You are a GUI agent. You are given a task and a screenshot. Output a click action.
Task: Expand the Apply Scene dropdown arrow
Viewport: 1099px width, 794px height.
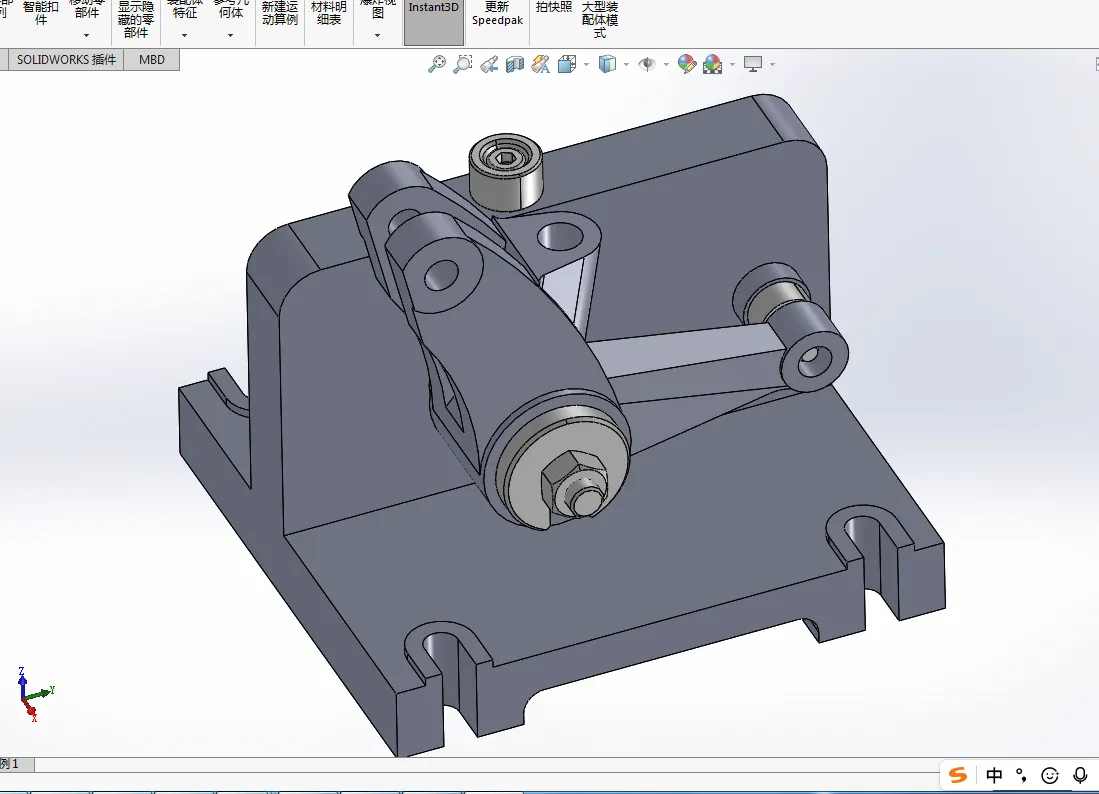(732, 64)
